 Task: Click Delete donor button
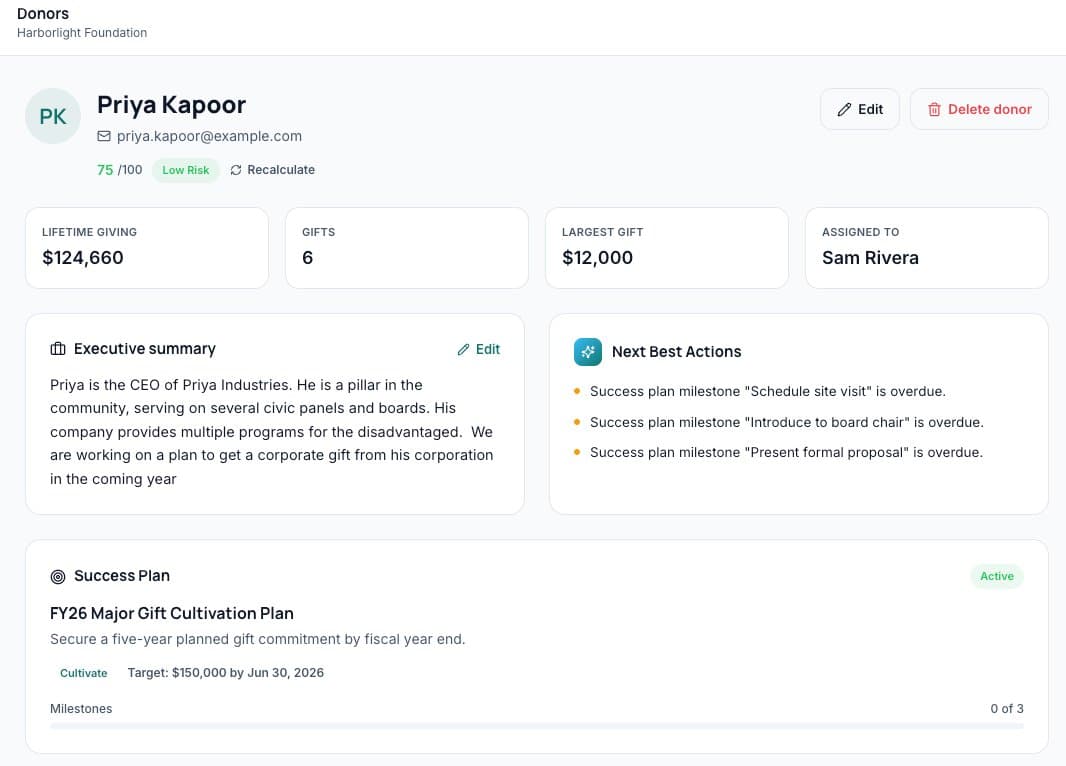coord(979,109)
